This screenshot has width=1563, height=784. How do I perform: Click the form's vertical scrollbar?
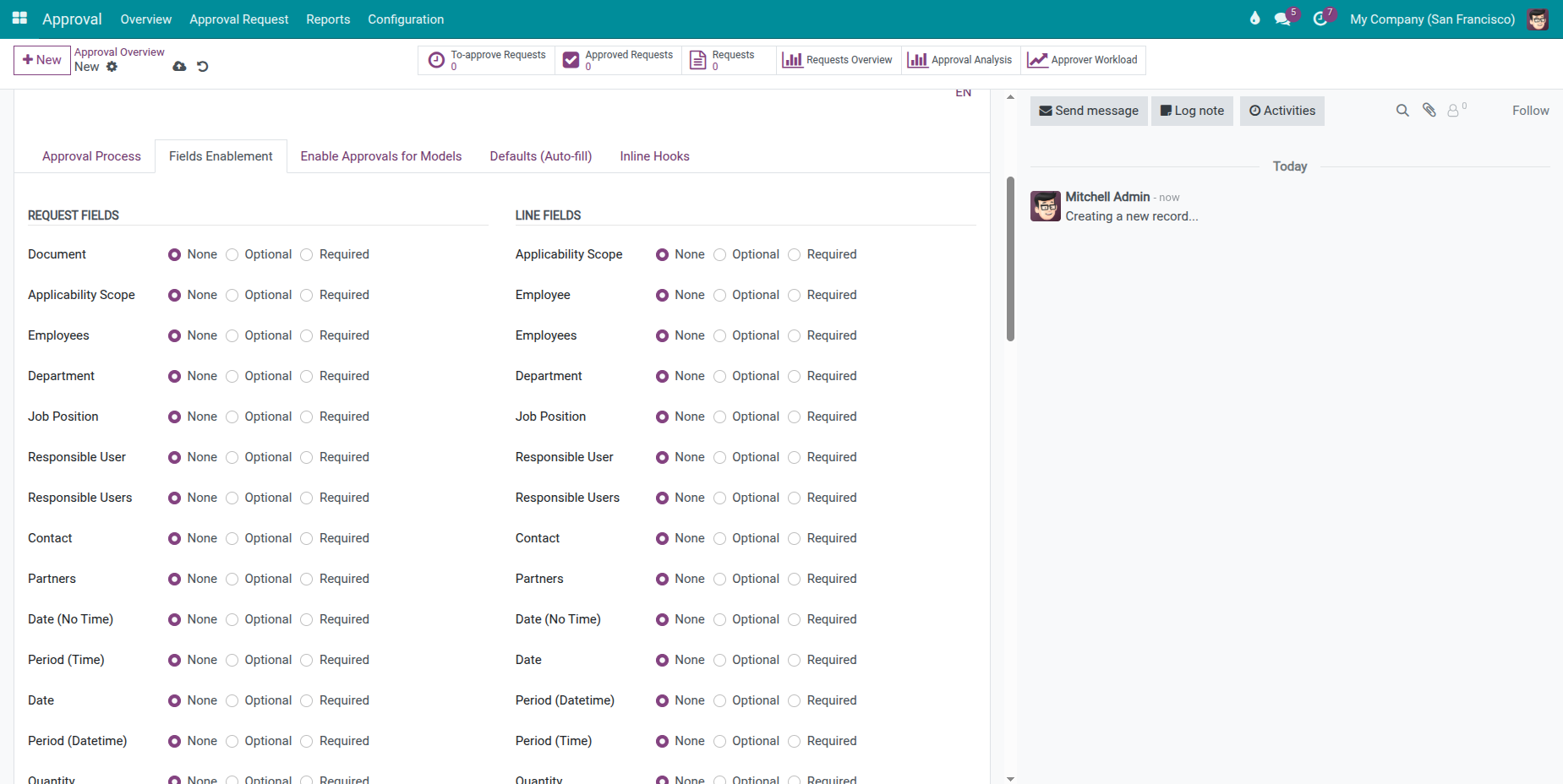(x=1010, y=259)
